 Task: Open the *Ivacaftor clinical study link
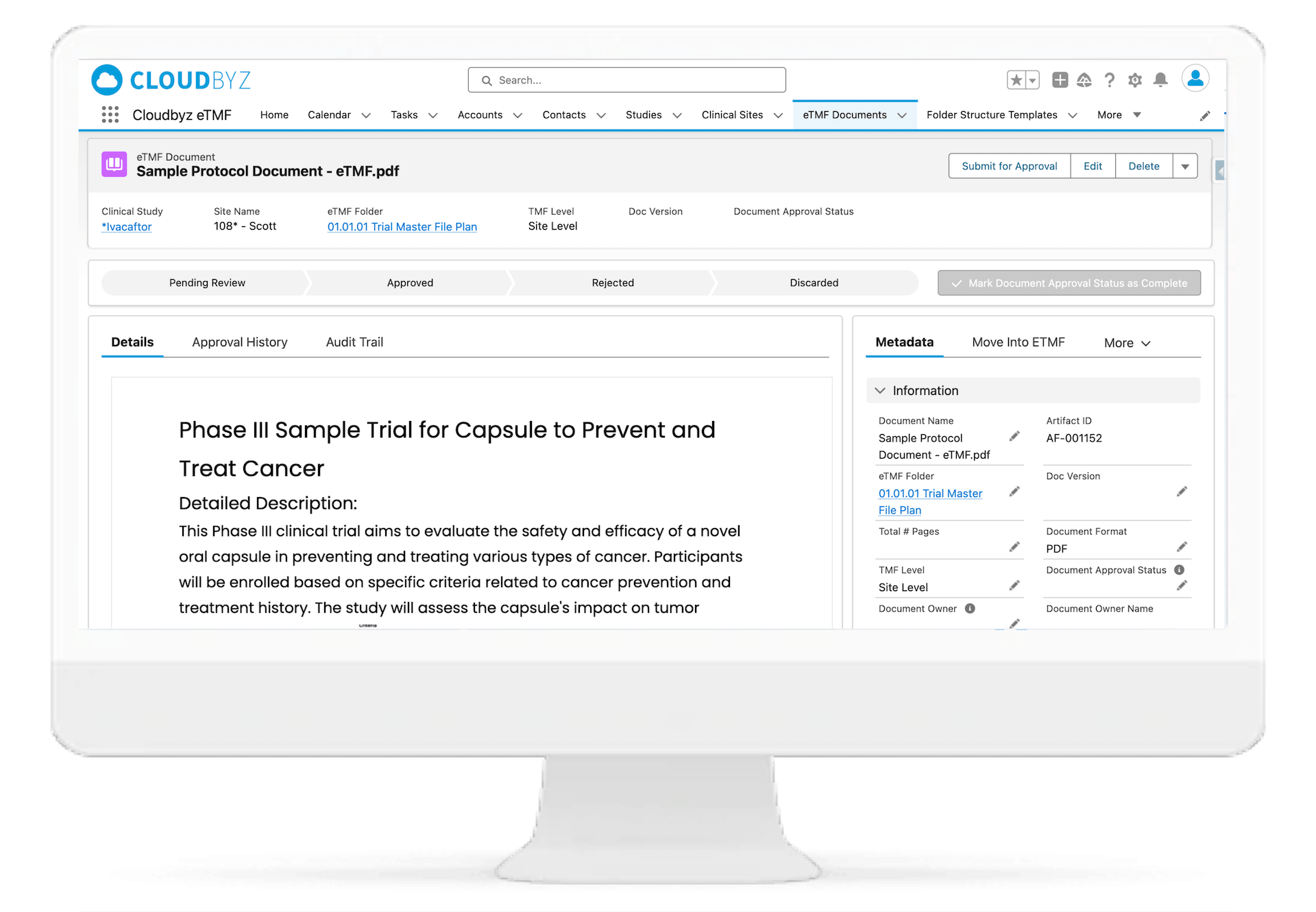[x=127, y=227]
